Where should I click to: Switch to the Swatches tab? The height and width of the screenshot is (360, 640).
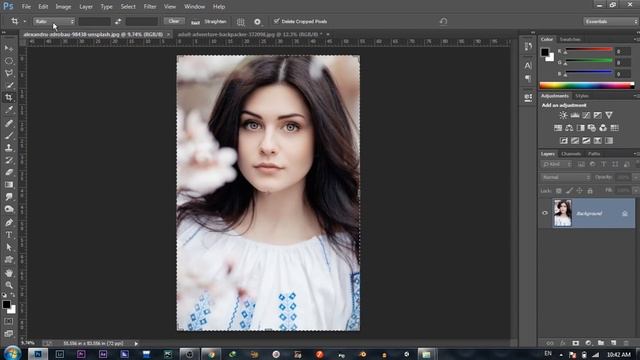click(x=570, y=39)
